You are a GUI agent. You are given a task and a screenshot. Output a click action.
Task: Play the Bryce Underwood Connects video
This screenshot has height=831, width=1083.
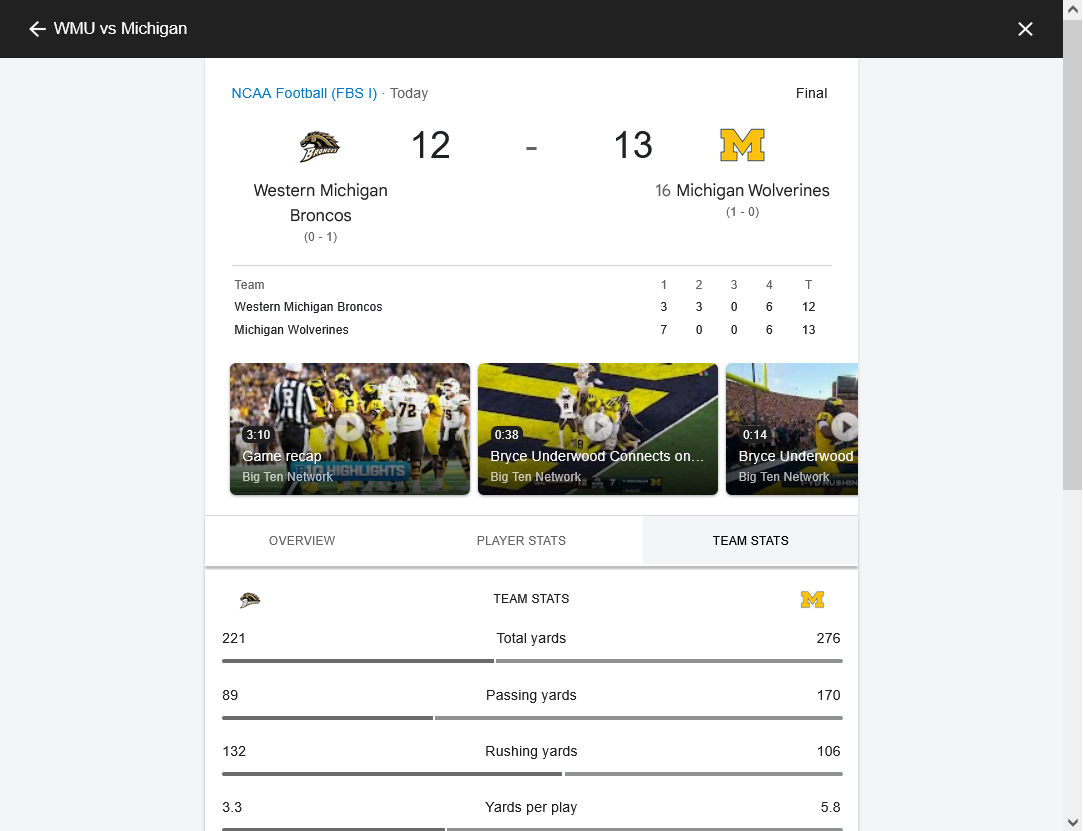(x=597, y=428)
